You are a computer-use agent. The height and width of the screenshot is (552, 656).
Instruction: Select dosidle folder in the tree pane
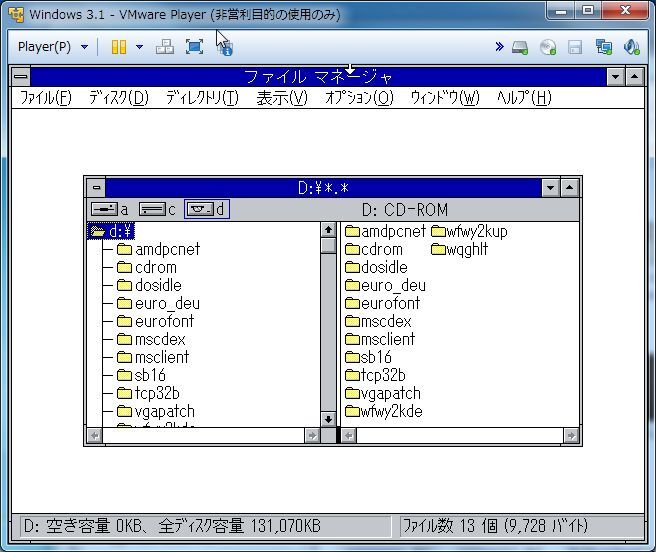(x=149, y=285)
